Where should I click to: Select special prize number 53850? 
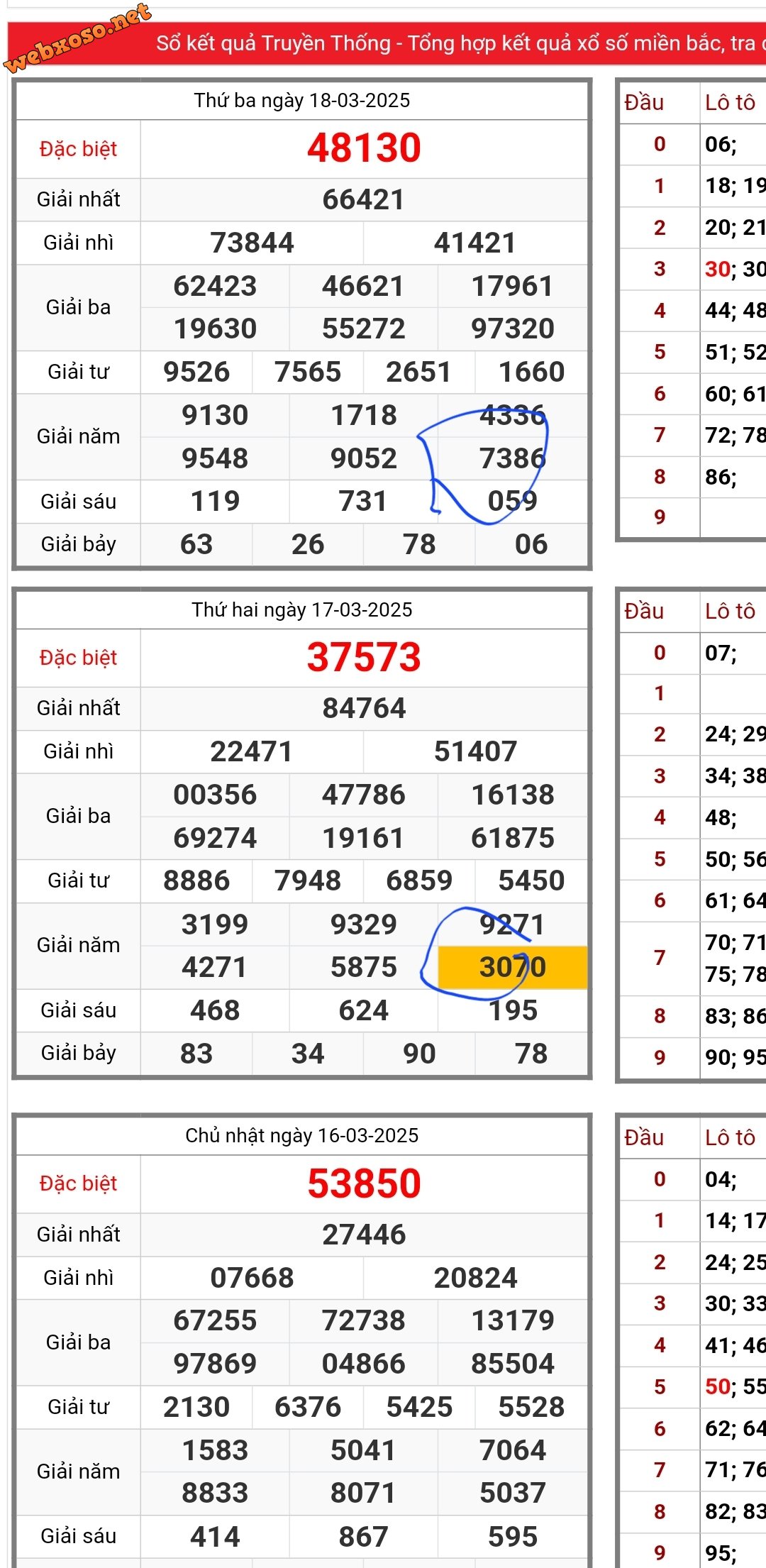[364, 1183]
